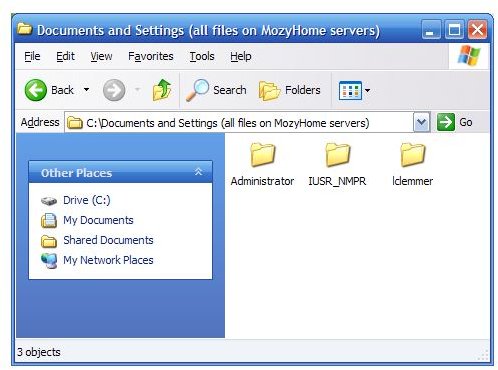498x370 pixels.
Task: Click the Administrator folder name
Action: click(x=262, y=181)
